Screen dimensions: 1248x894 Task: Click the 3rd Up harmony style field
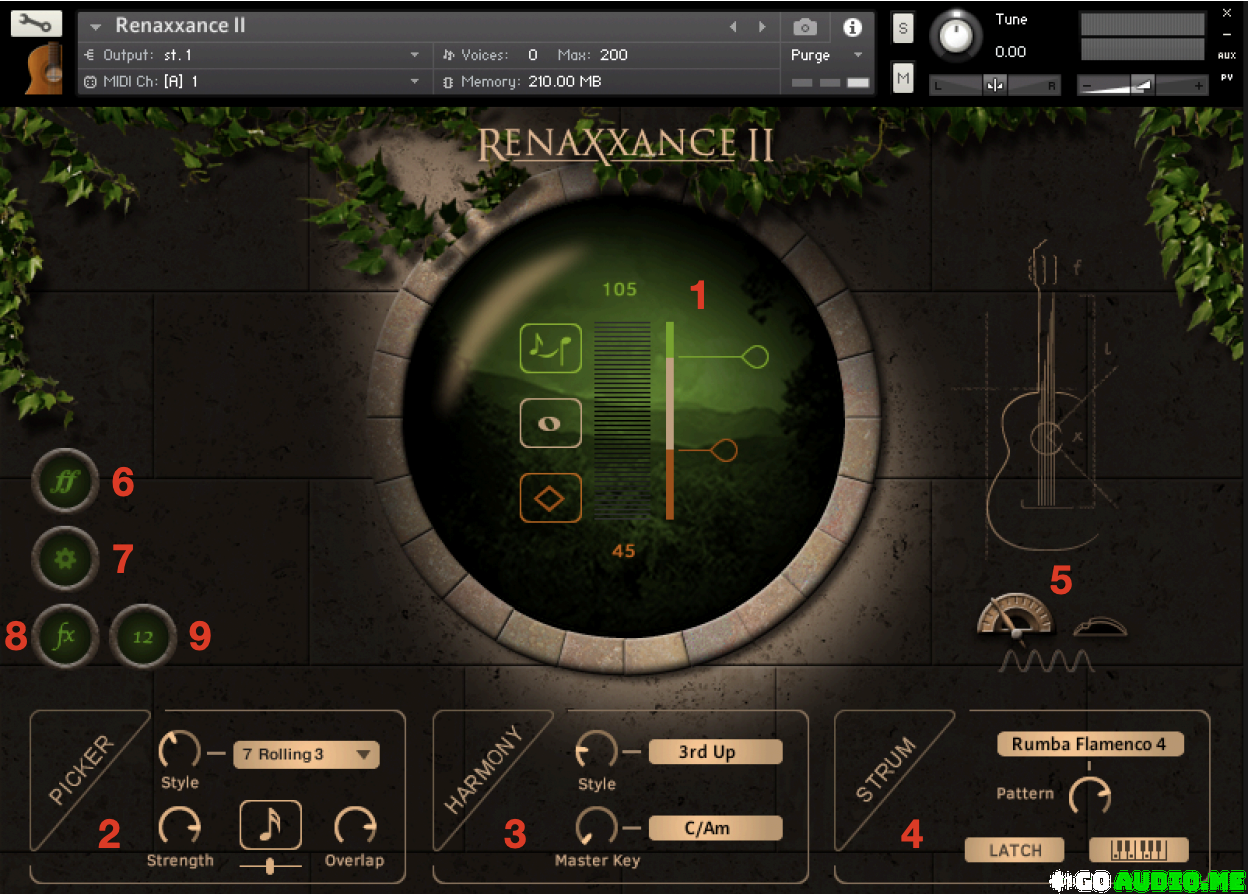pyautogui.click(x=715, y=752)
